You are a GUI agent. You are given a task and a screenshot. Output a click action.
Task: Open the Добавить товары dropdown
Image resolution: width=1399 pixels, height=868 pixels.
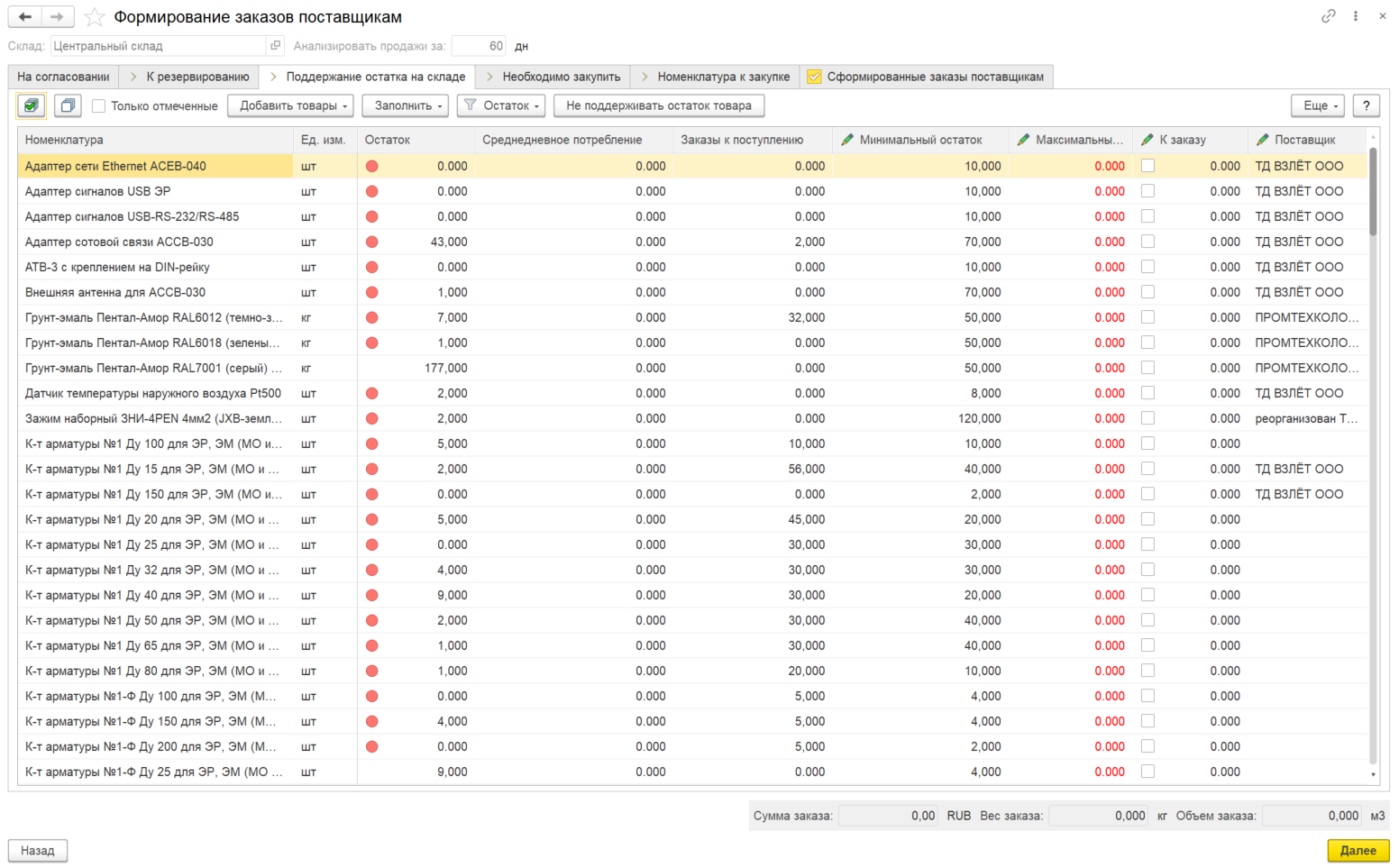point(290,105)
